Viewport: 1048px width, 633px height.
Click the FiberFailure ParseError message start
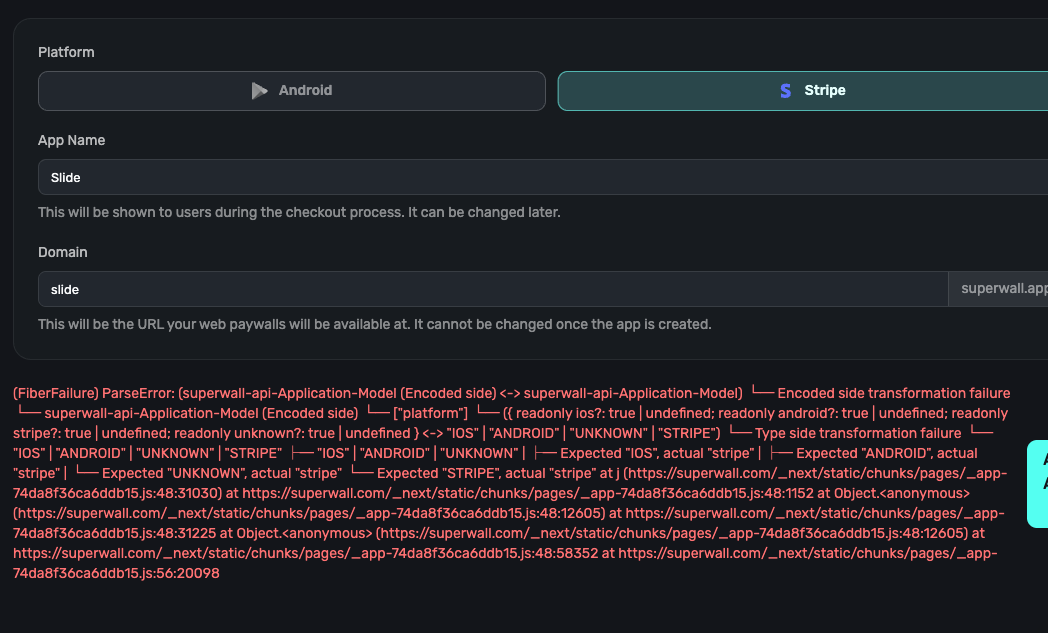pyautogui.click(x=90, y=393)
